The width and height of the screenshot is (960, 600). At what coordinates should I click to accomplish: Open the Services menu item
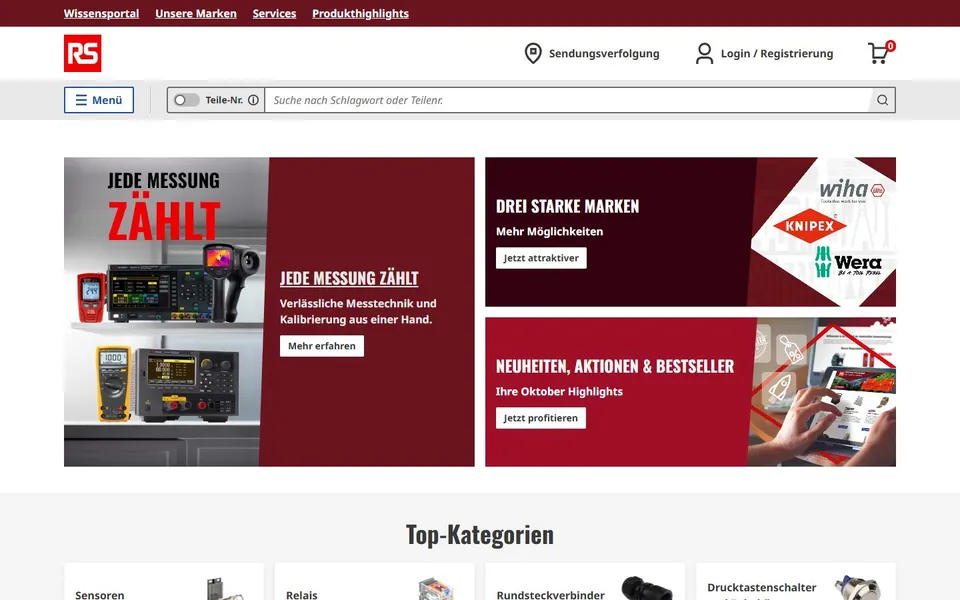[274, 13]
